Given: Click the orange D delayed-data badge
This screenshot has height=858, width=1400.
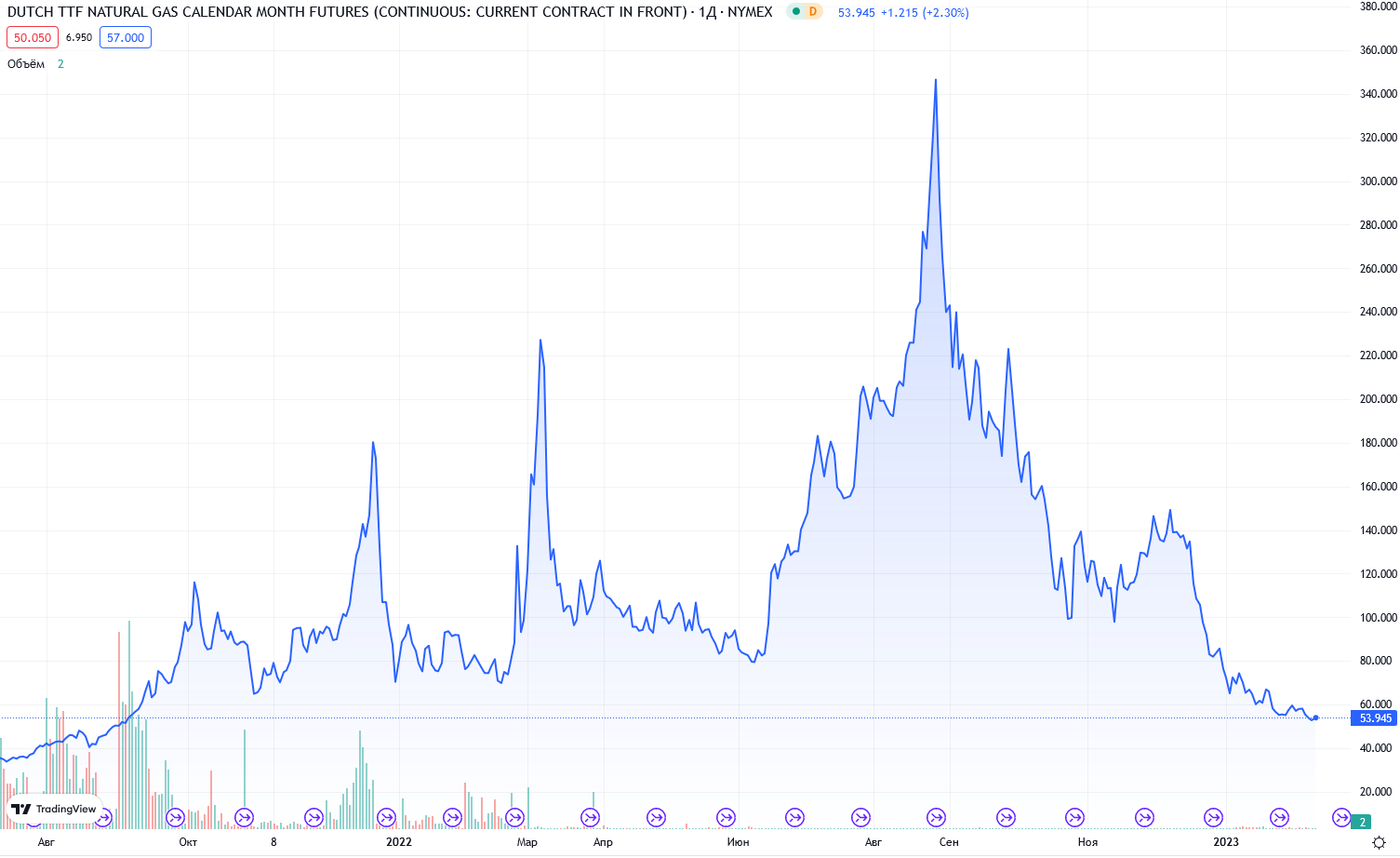Looking at the screenshot, I should click(813, 12).
